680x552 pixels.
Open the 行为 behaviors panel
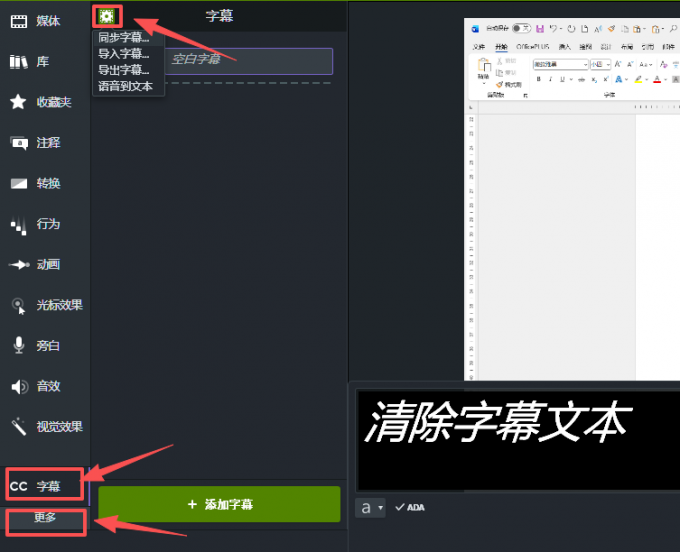36,224
